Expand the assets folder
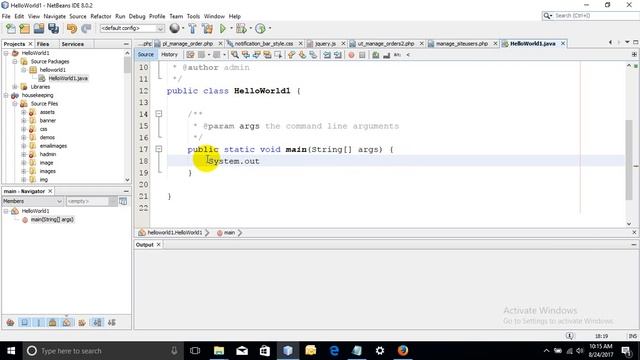The width and height of the screenshot is (640, 360). coord(23,112)
